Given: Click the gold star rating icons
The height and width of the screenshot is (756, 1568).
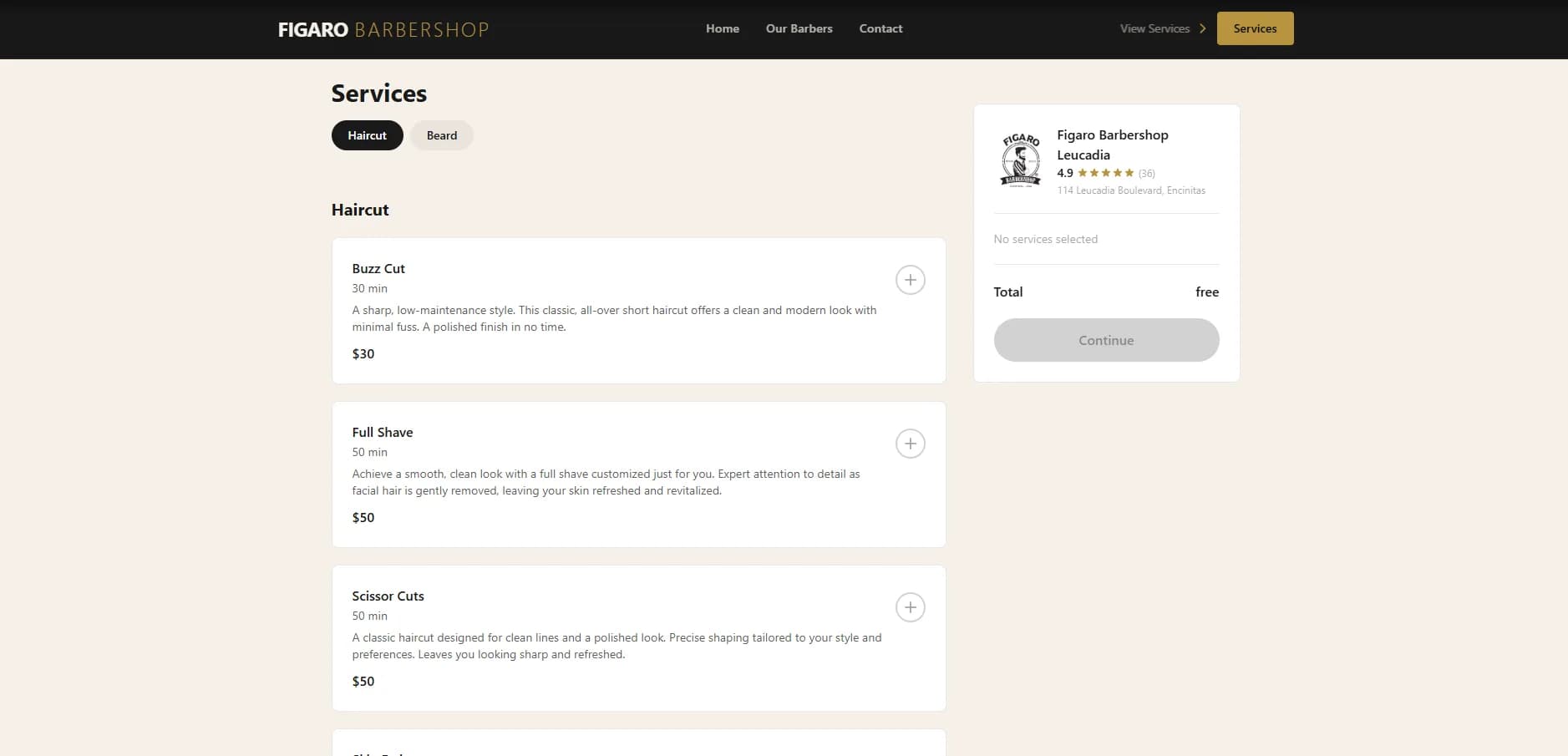Looking at the screenshot, I should (1105, 173).
